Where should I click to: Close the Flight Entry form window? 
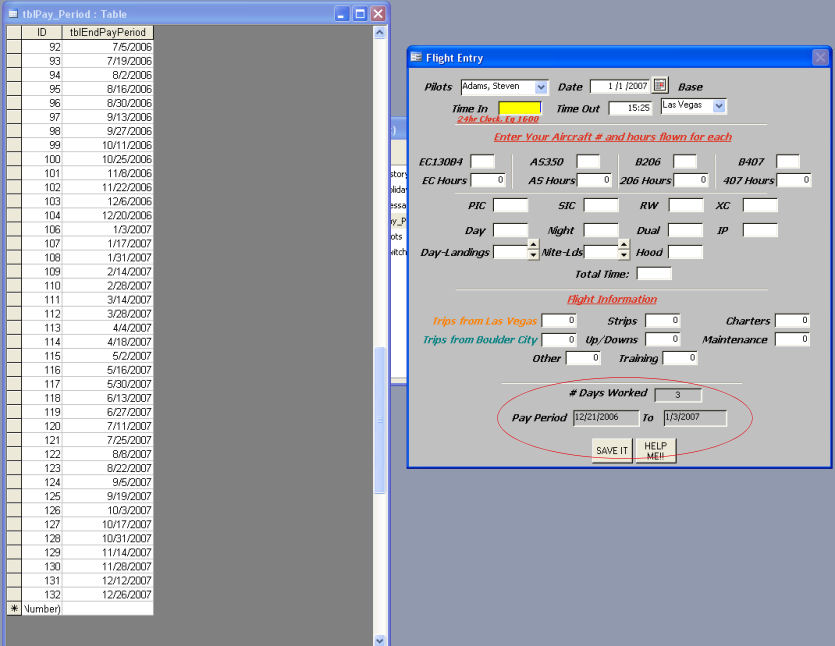[819, 58]
